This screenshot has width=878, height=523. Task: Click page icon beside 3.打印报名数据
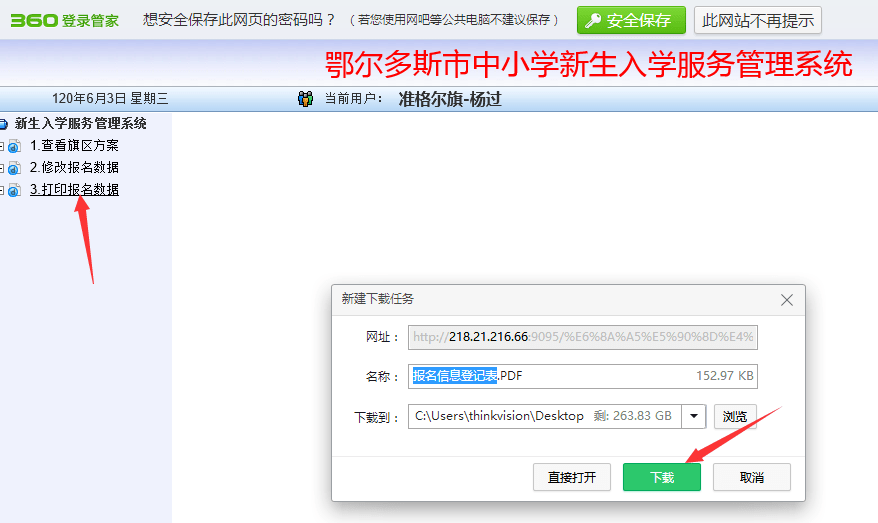click(x=15, y=190)
